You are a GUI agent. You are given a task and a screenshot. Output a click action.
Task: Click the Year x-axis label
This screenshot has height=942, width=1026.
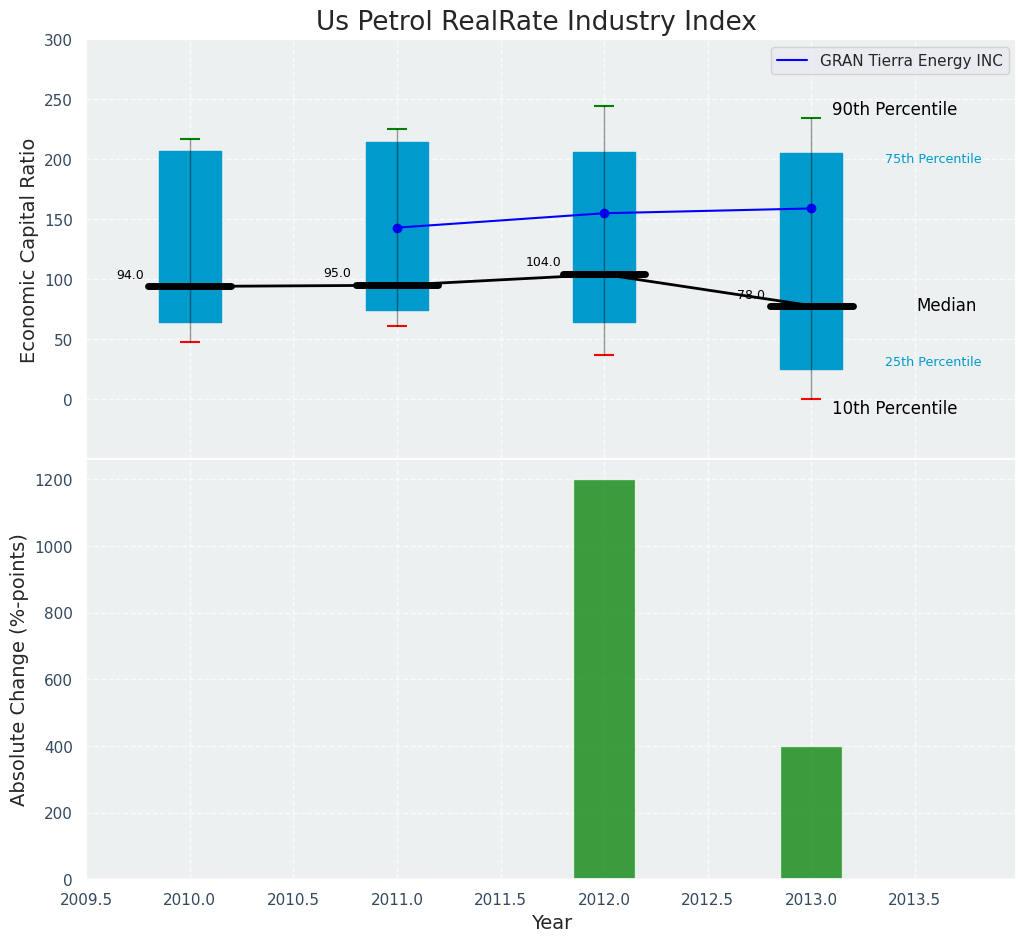551,923
